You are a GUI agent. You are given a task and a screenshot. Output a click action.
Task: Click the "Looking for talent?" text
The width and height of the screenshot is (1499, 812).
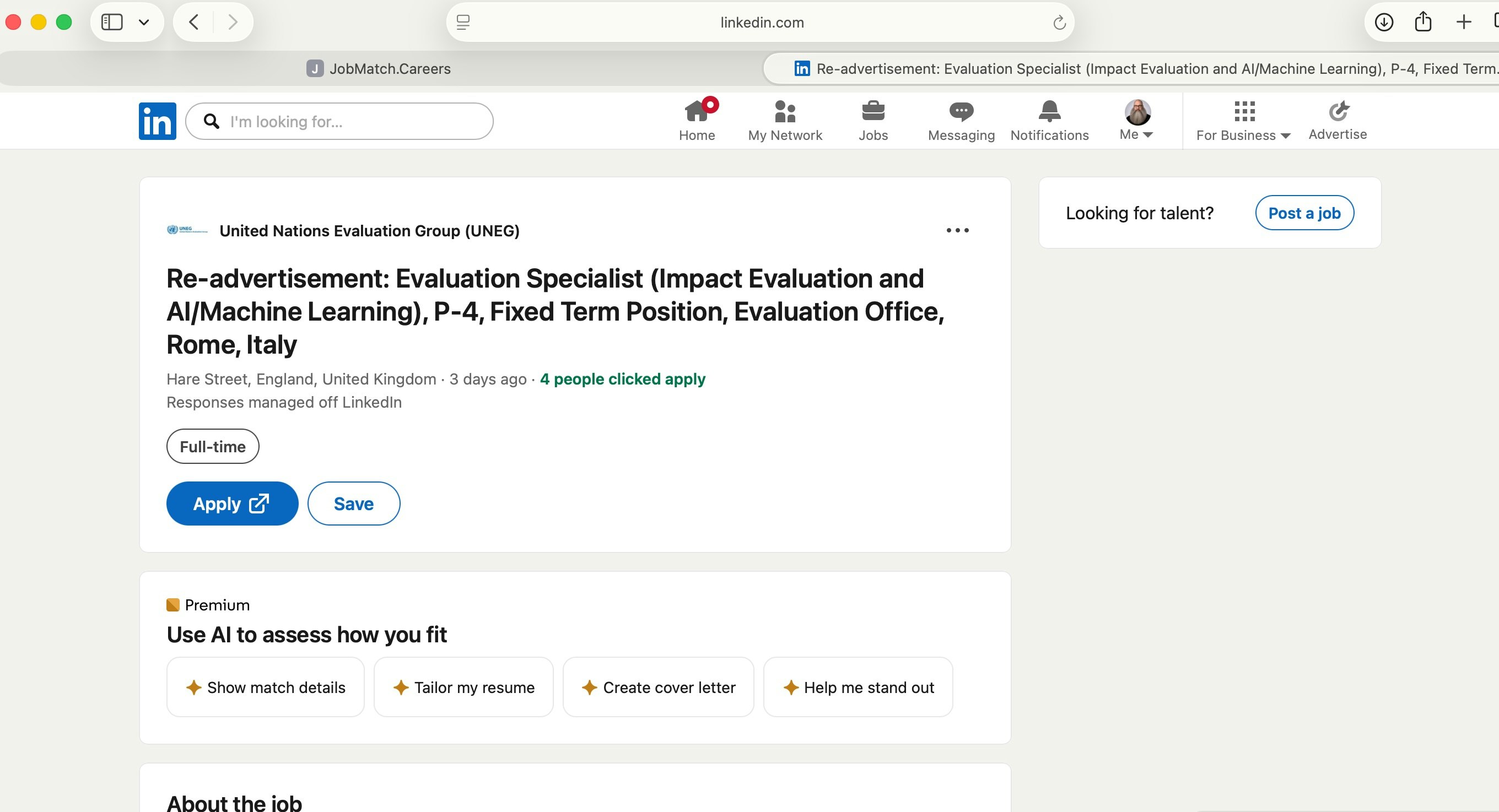1139,214
